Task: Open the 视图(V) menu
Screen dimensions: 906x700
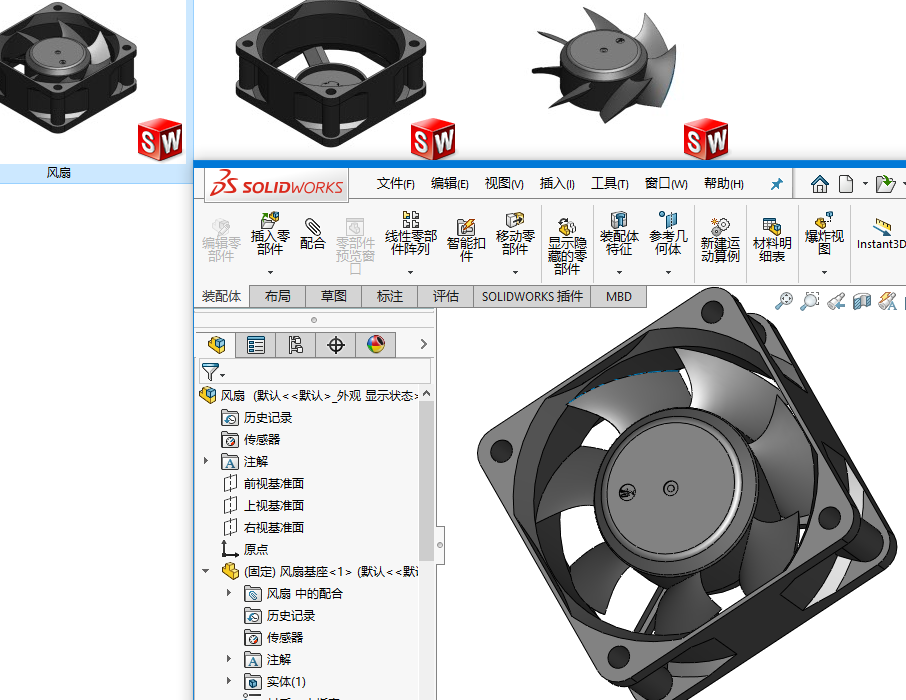Action: (504, 184)
